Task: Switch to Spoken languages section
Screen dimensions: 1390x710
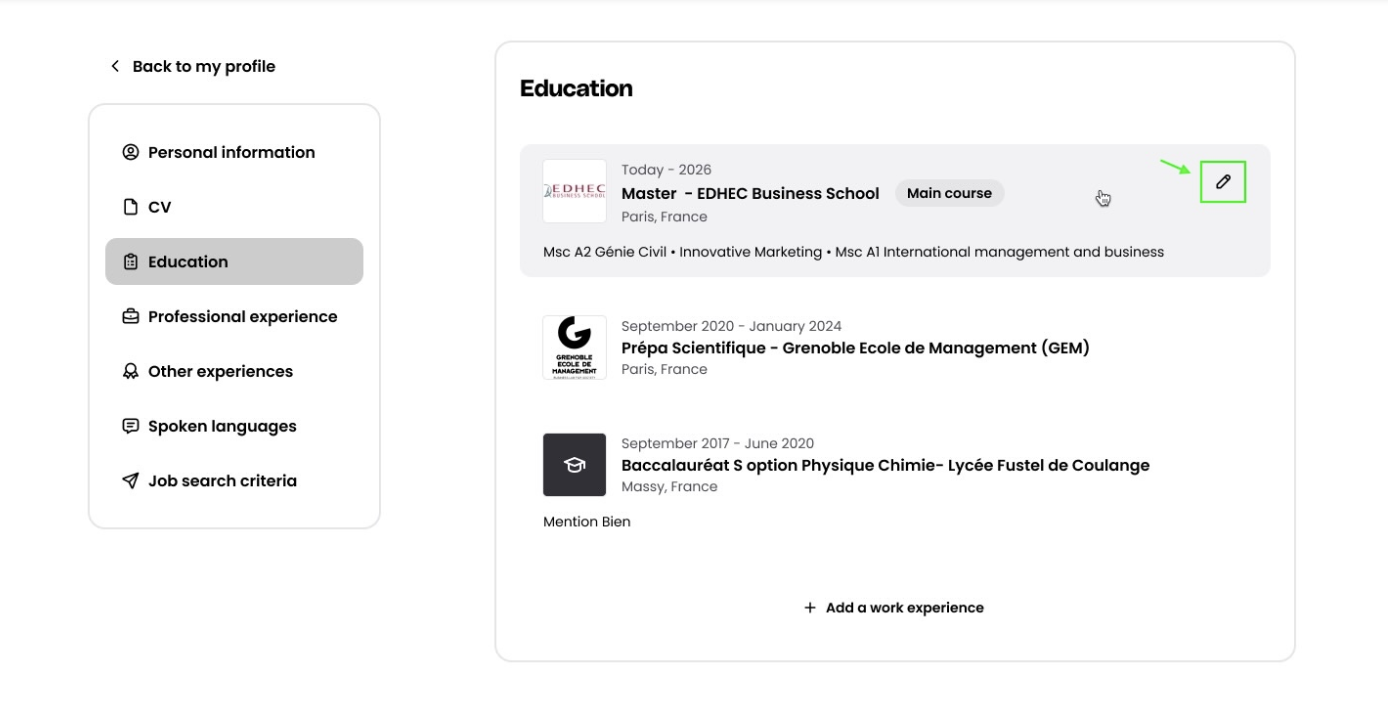Action: [x=222, y=426]
